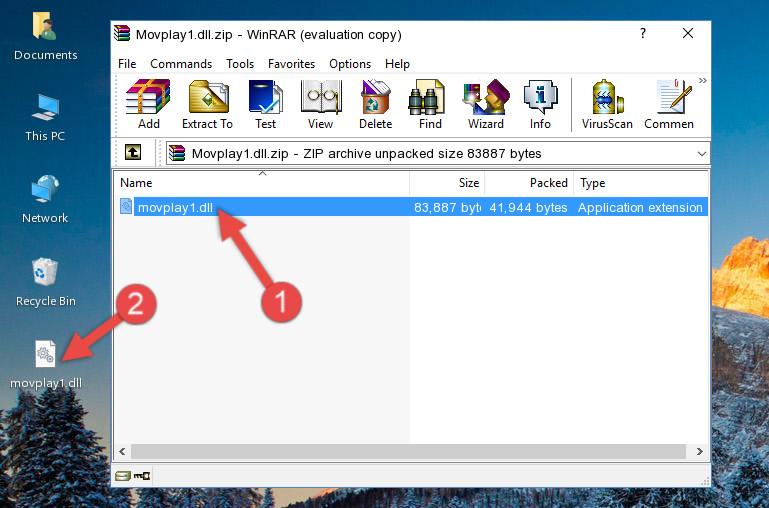Viewport: 769px width, 508px height.
Task: Sort by the Size column header
Action: pyautogui.click(x=447, y=183)
